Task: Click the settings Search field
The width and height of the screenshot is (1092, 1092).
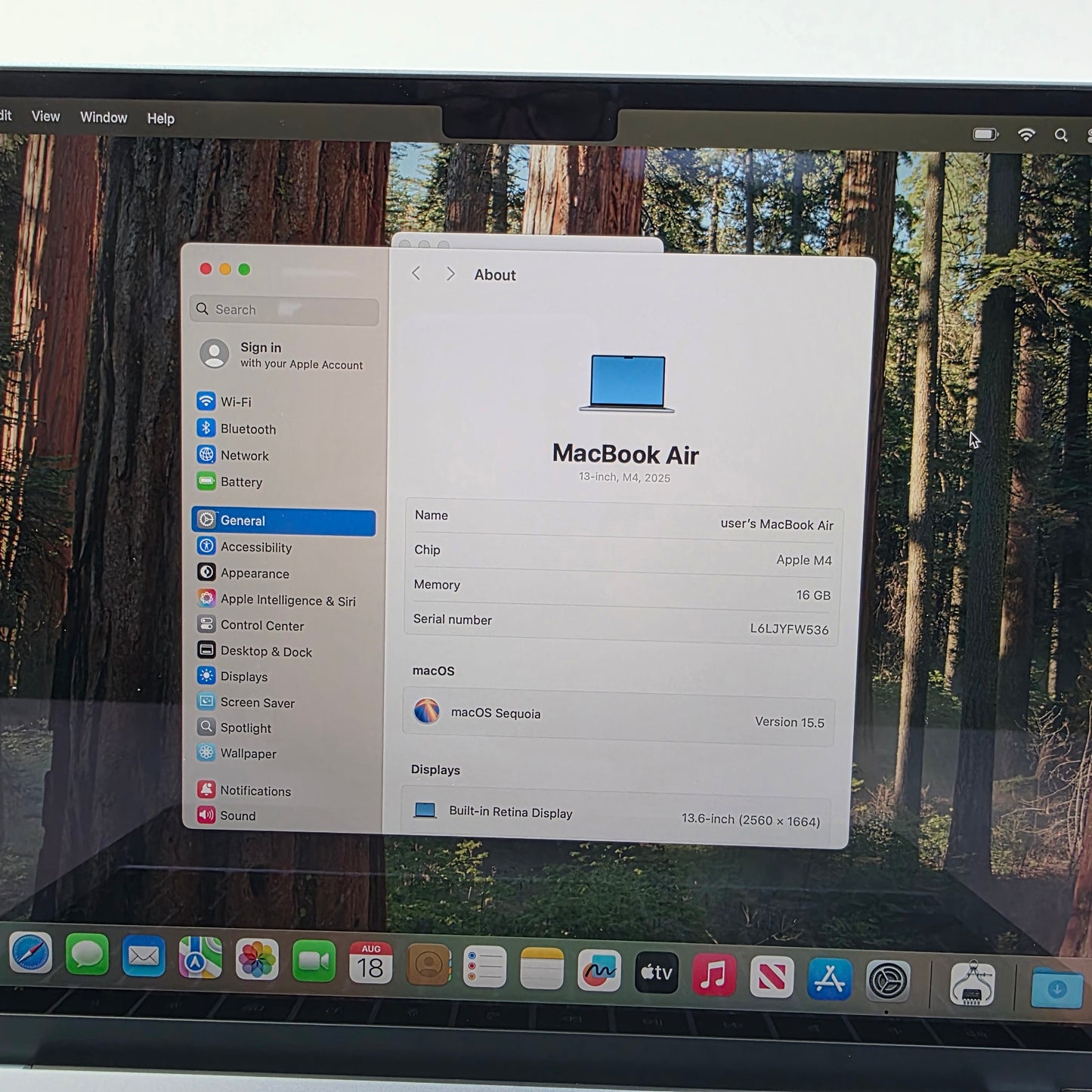Action: tap(284, 311)
